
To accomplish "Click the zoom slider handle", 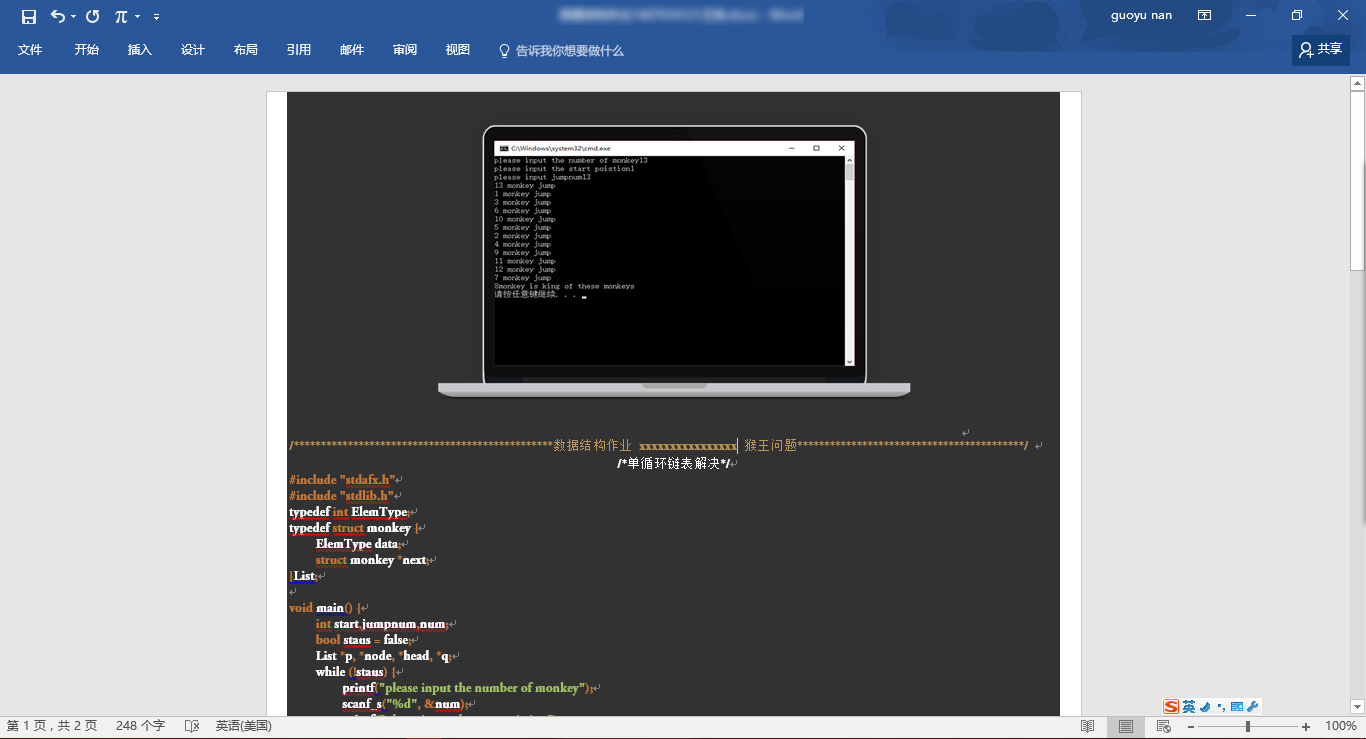I will 1247,726.
